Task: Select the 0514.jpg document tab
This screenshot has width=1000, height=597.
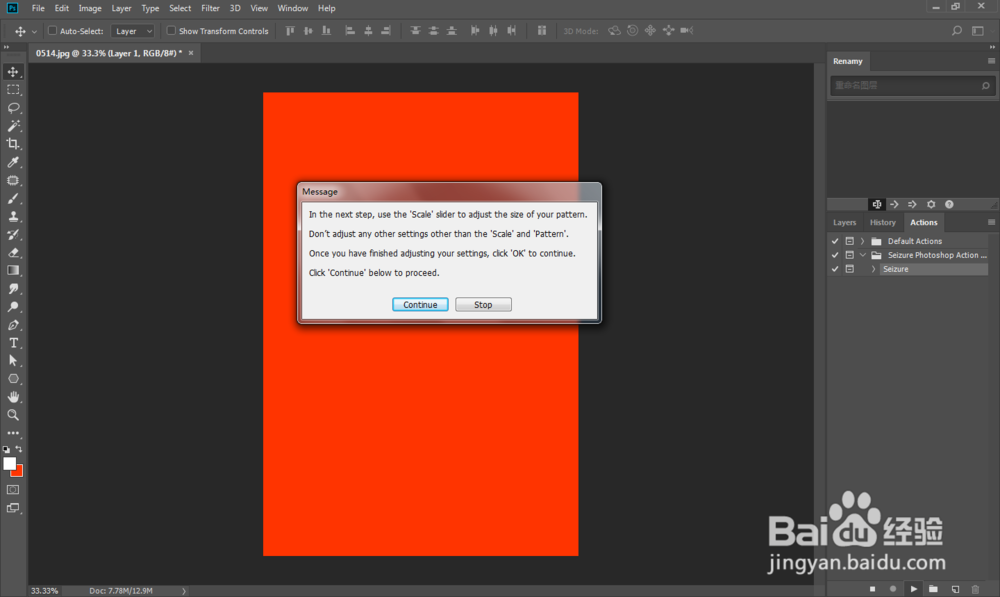Action: pyautogui.click(x=108, y=53)
